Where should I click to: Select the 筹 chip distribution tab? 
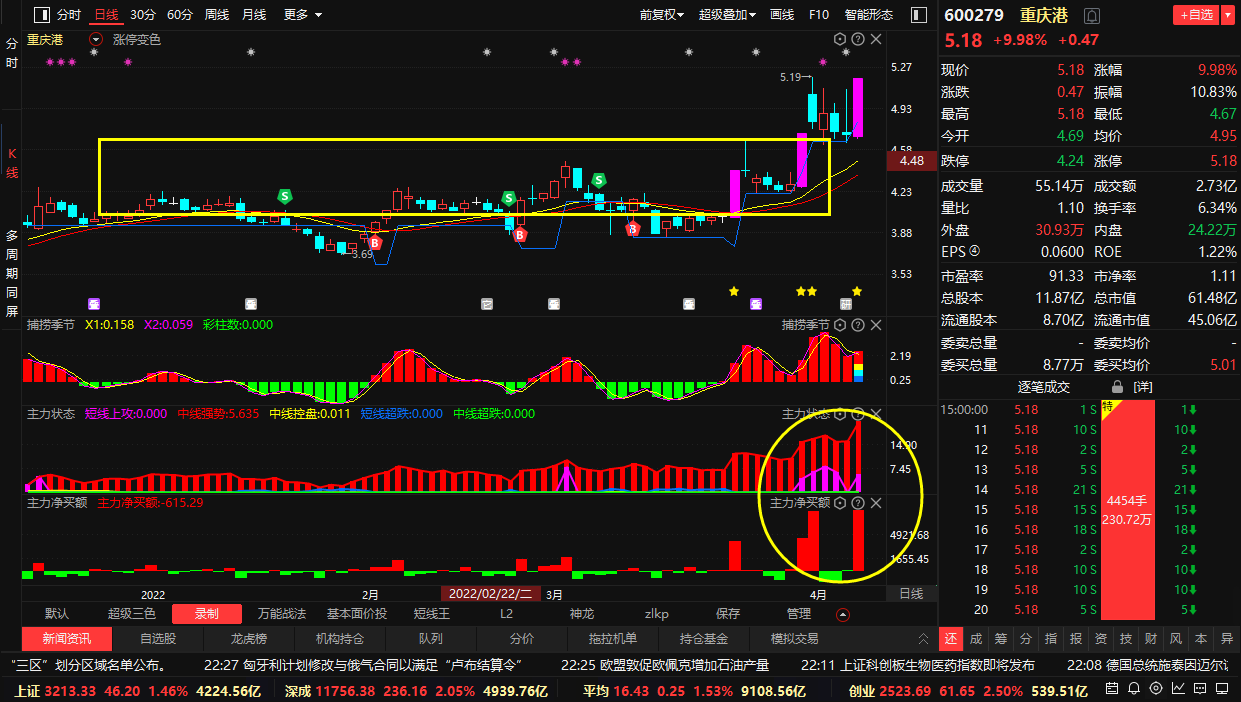coord(1000,638)
